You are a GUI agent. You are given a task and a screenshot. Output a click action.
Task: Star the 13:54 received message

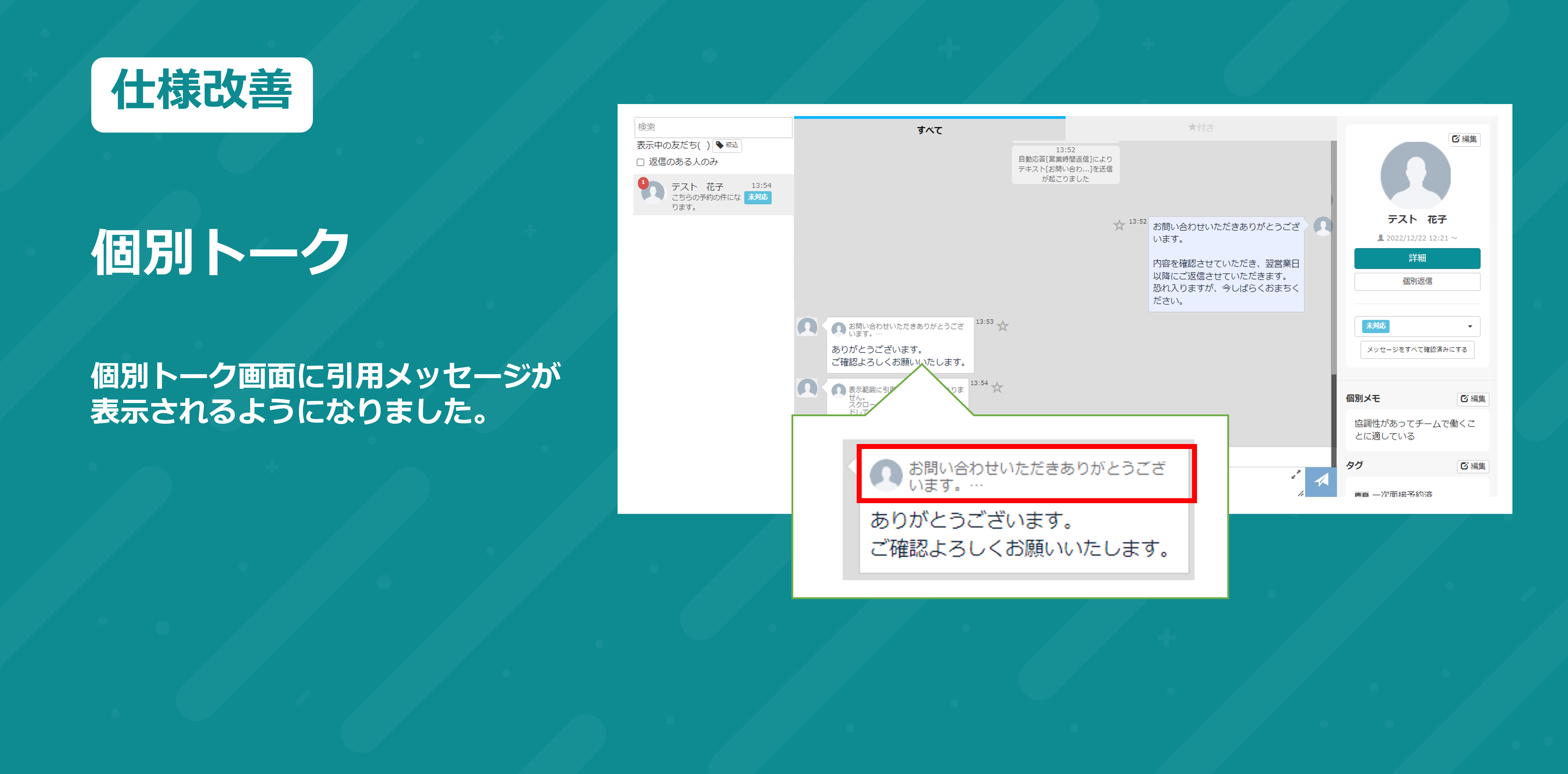pos(997,387)
